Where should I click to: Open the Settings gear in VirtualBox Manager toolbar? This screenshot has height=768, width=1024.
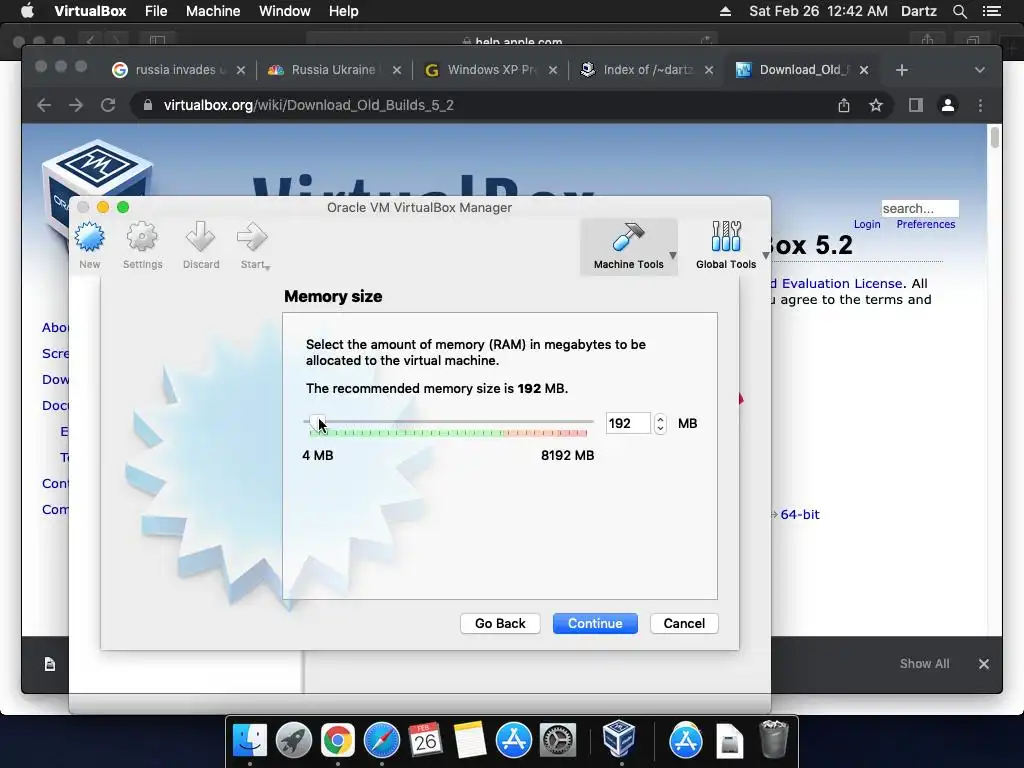(x=142, y=238)
